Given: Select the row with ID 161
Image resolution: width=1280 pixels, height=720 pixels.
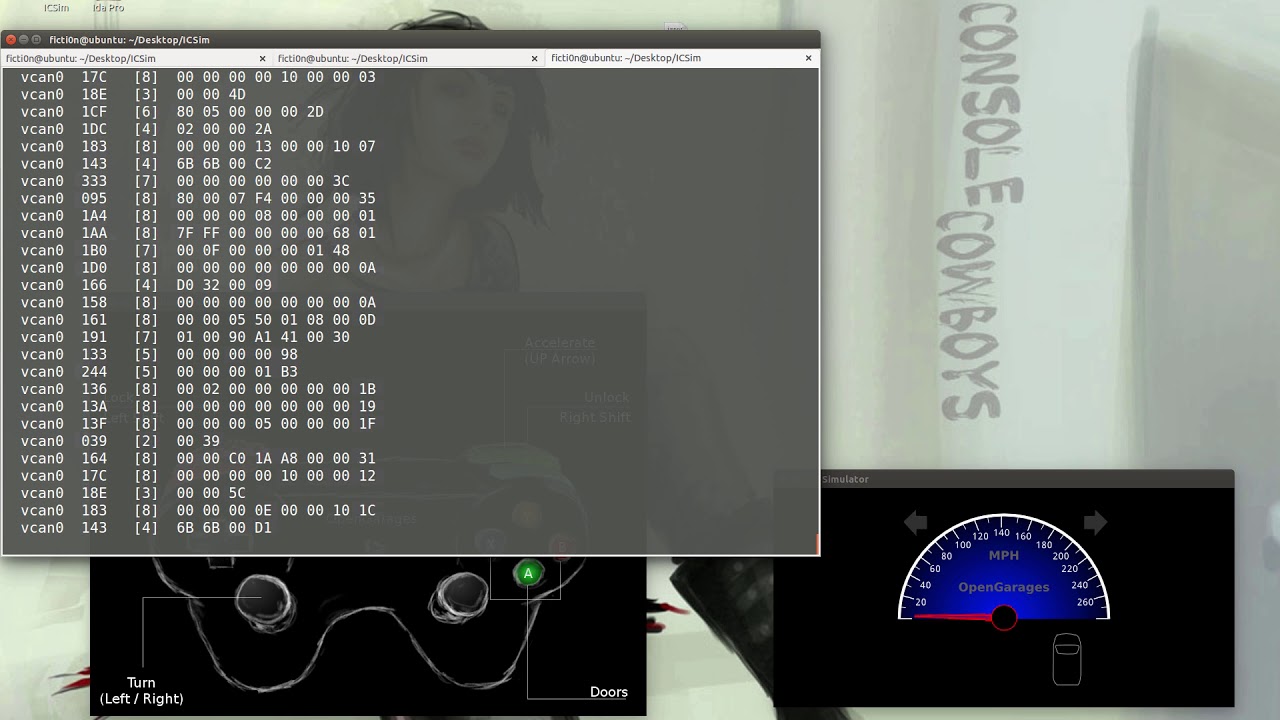Looking at the screenshot, I should point(198,320).
